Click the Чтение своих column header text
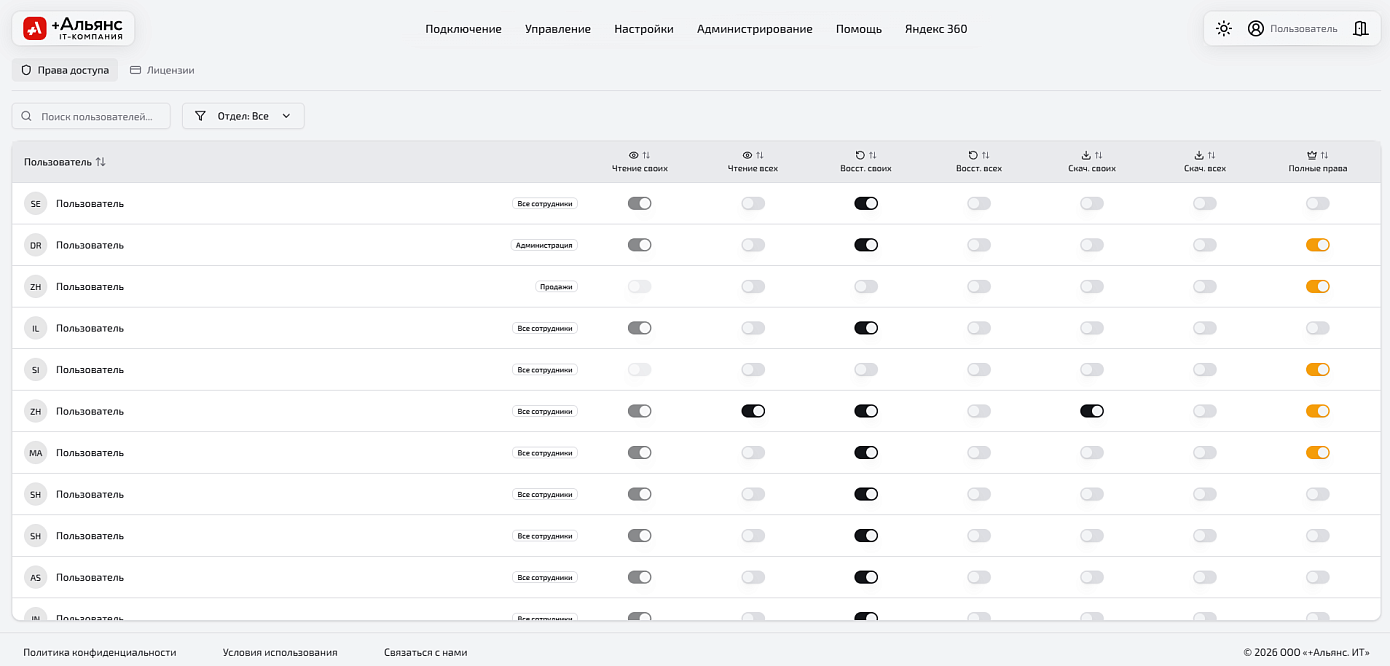1390x666 pixels. (640, 169)
